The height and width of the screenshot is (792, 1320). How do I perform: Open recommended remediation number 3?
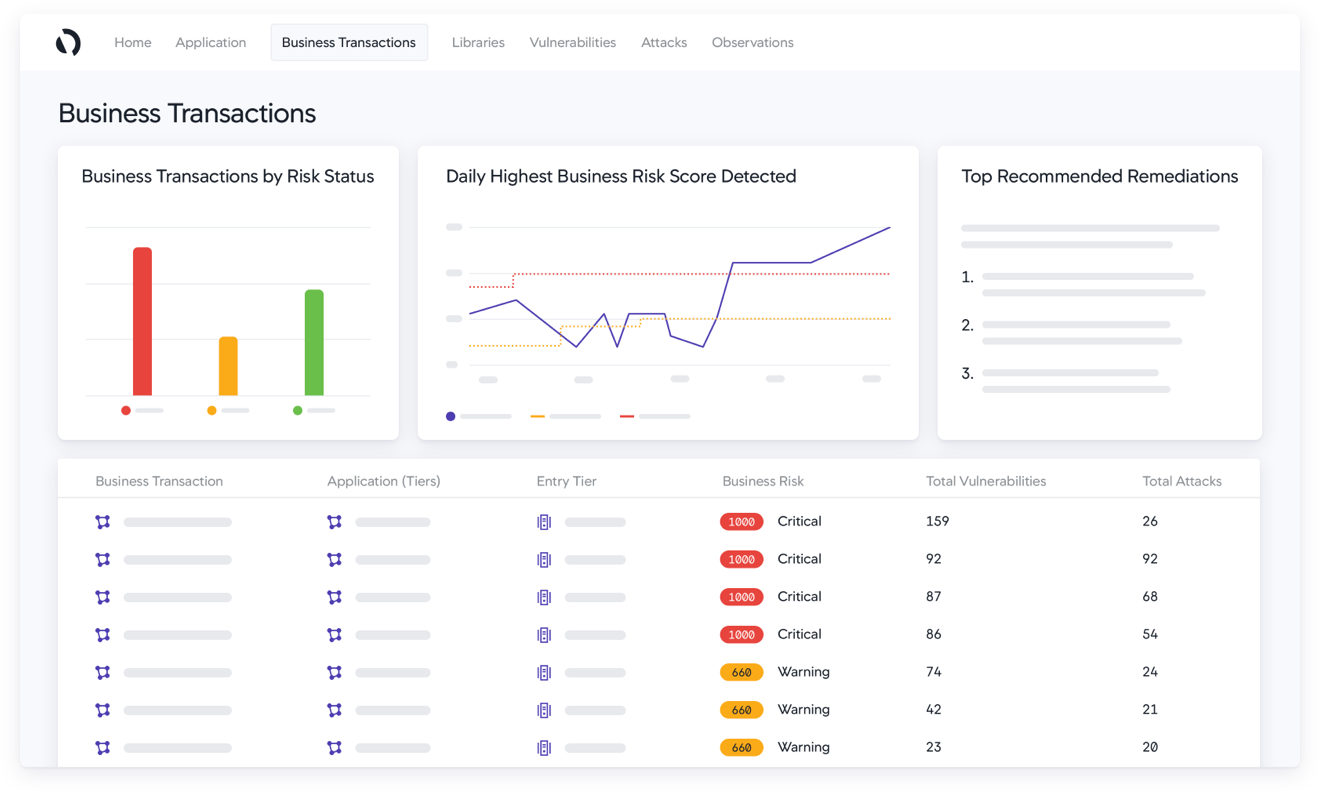pyautogui.click(x=1066, y=380)
